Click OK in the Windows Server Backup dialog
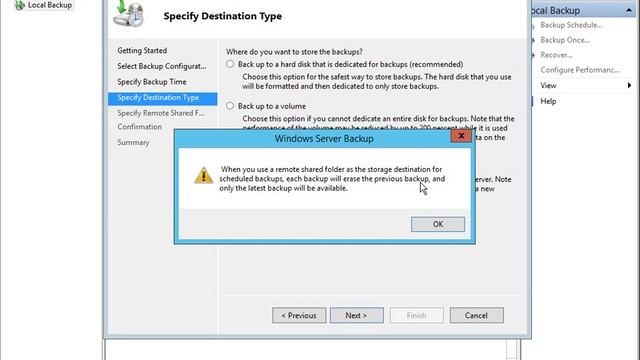640x360 pixels. point(438,224)
